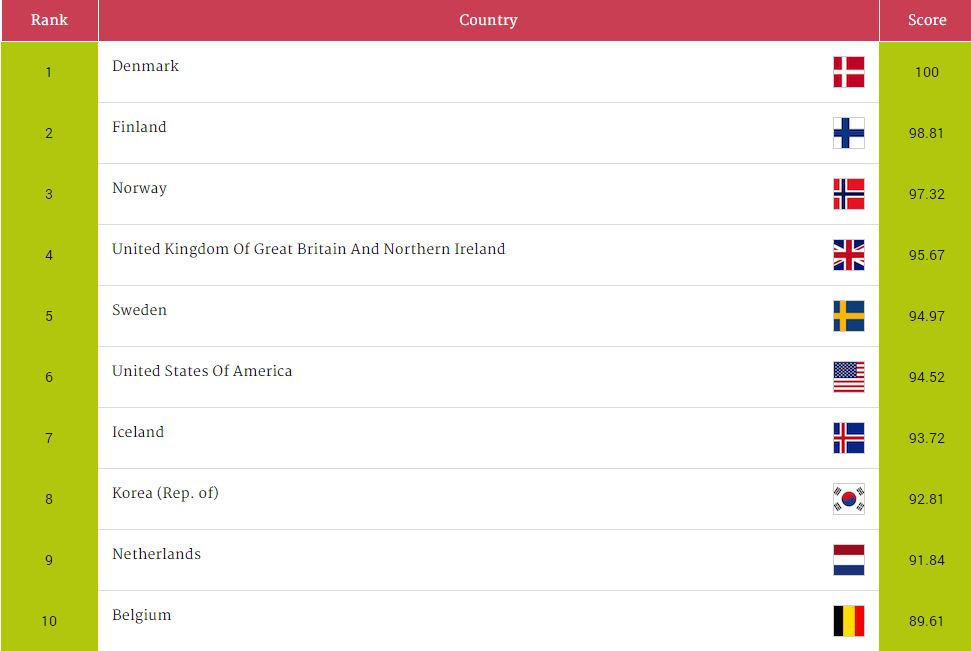Screen dimensions: 971x651
Task: Click the United States flag icon
Action: [x=848, y=377]
